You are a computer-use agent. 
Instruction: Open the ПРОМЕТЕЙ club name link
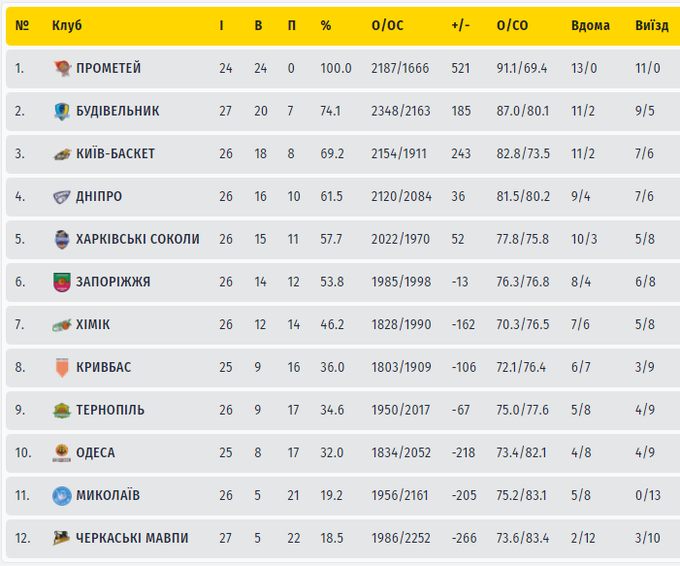[x=108, y=68]
